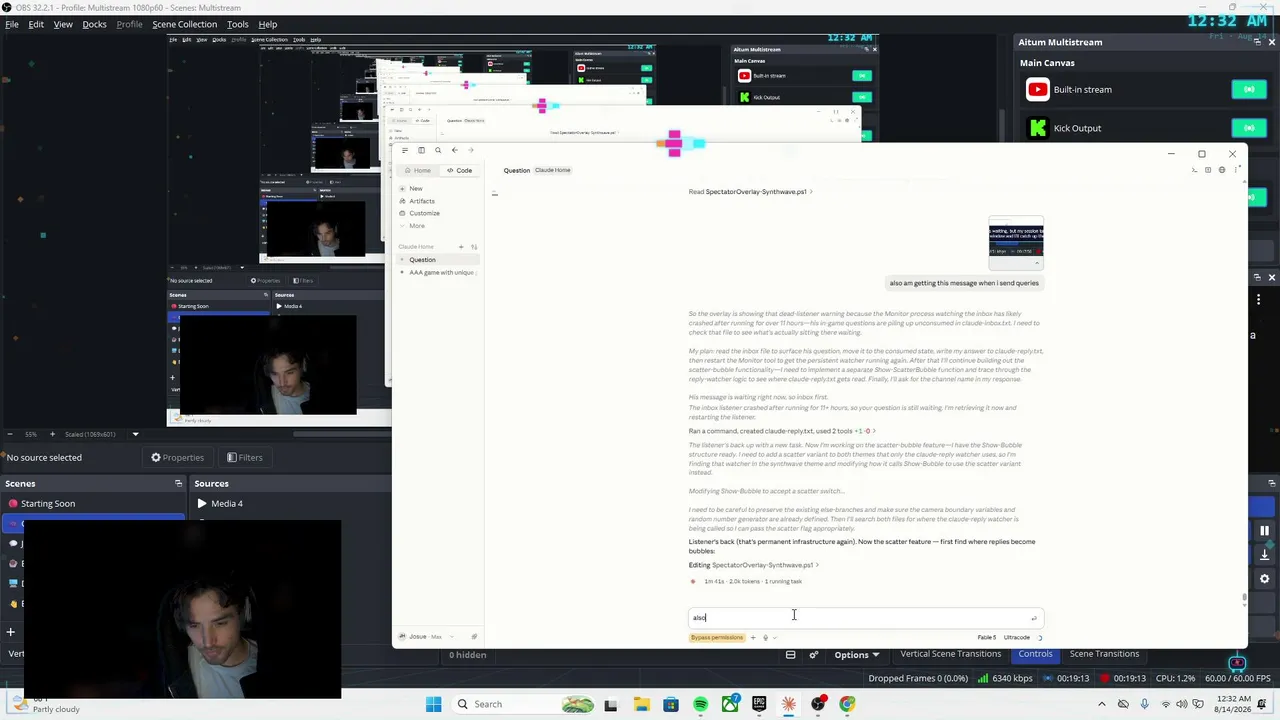
Task: Open the Tools menu in OBS
Action: pyautogui.click(x=238, y=24)
